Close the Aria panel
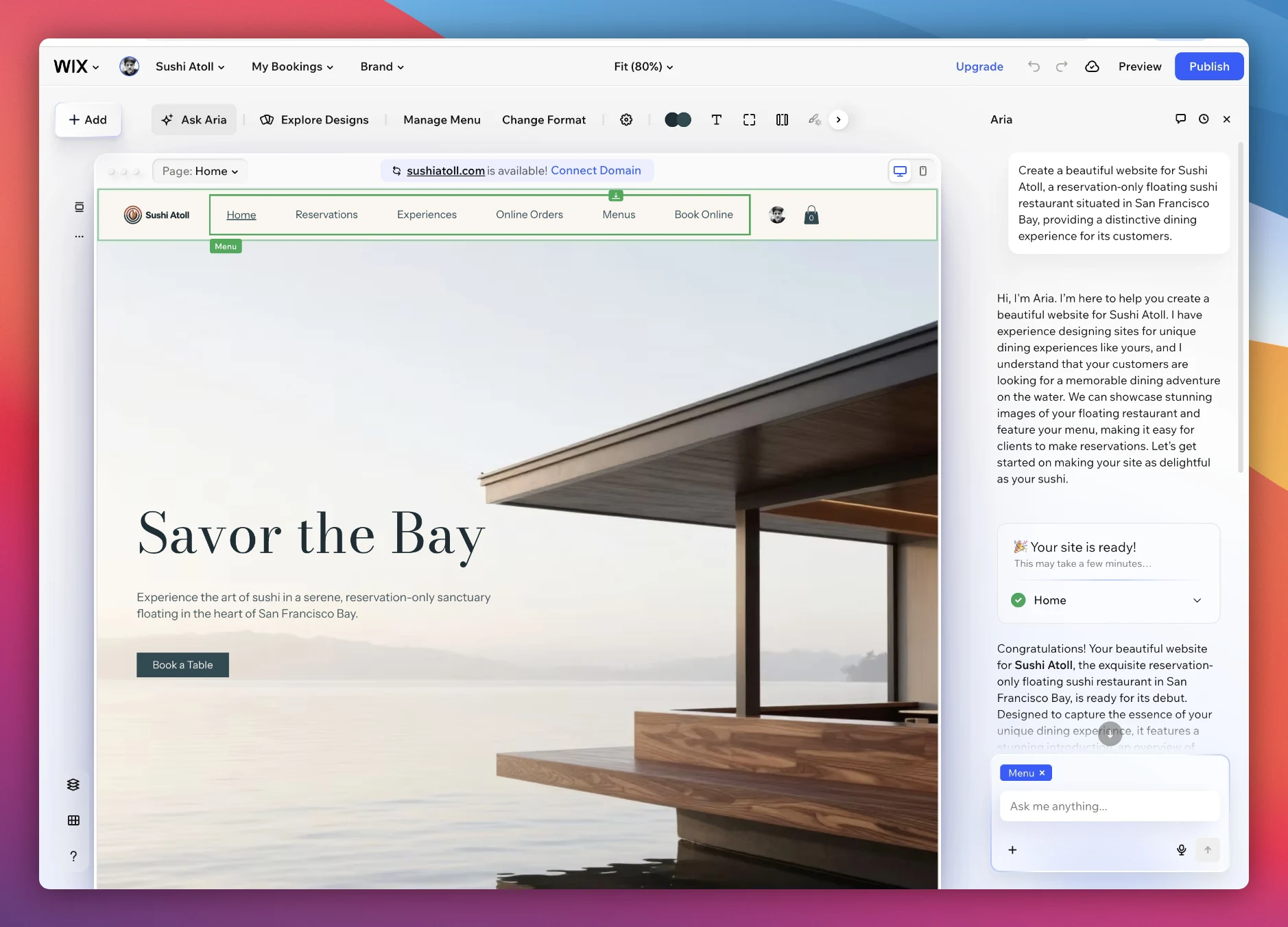 coord(1227,119)
